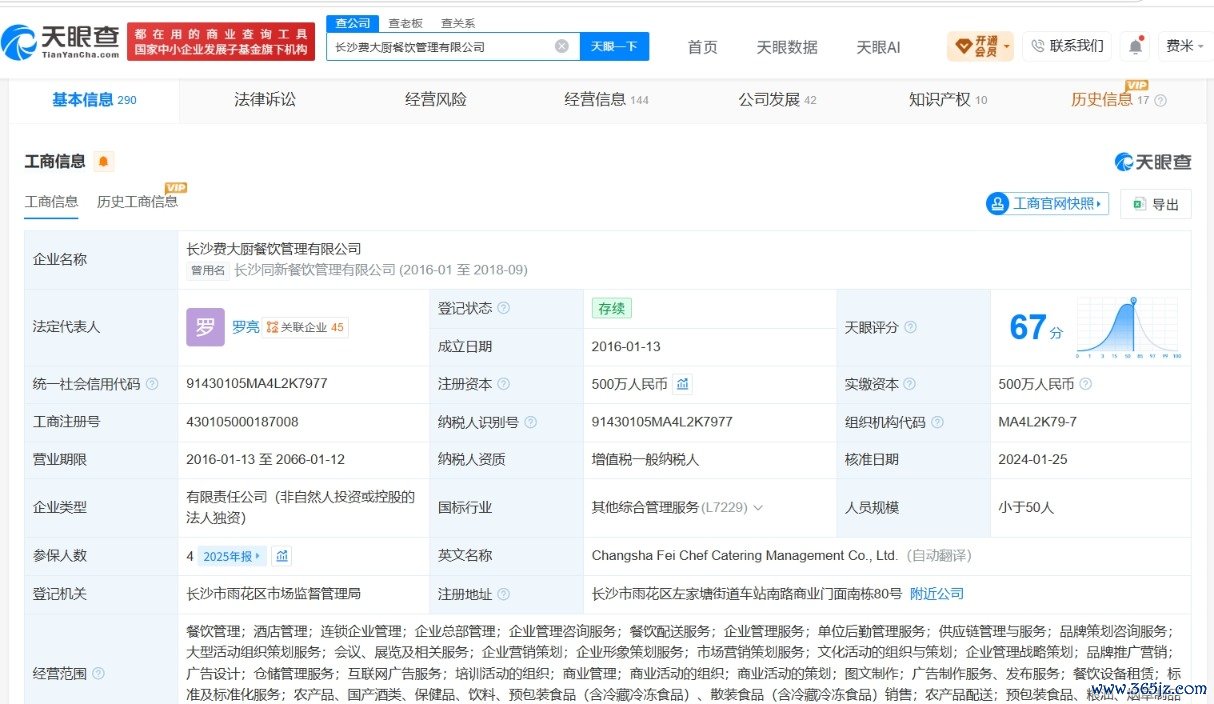Click the help icon beside 注册资本 label

click(x=504, y=384)
